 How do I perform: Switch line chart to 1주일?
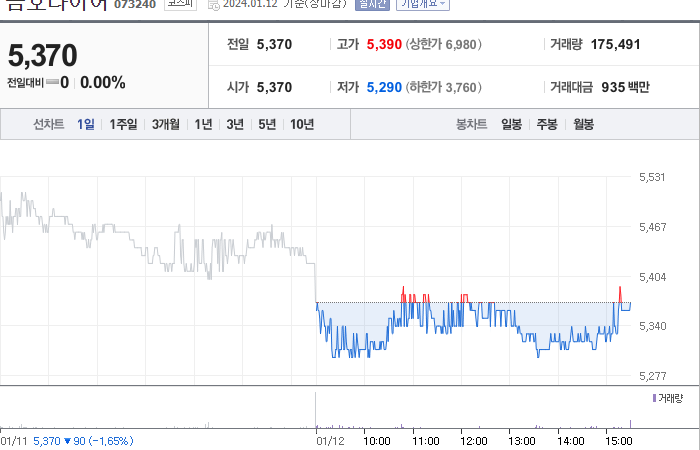(123, 124)
